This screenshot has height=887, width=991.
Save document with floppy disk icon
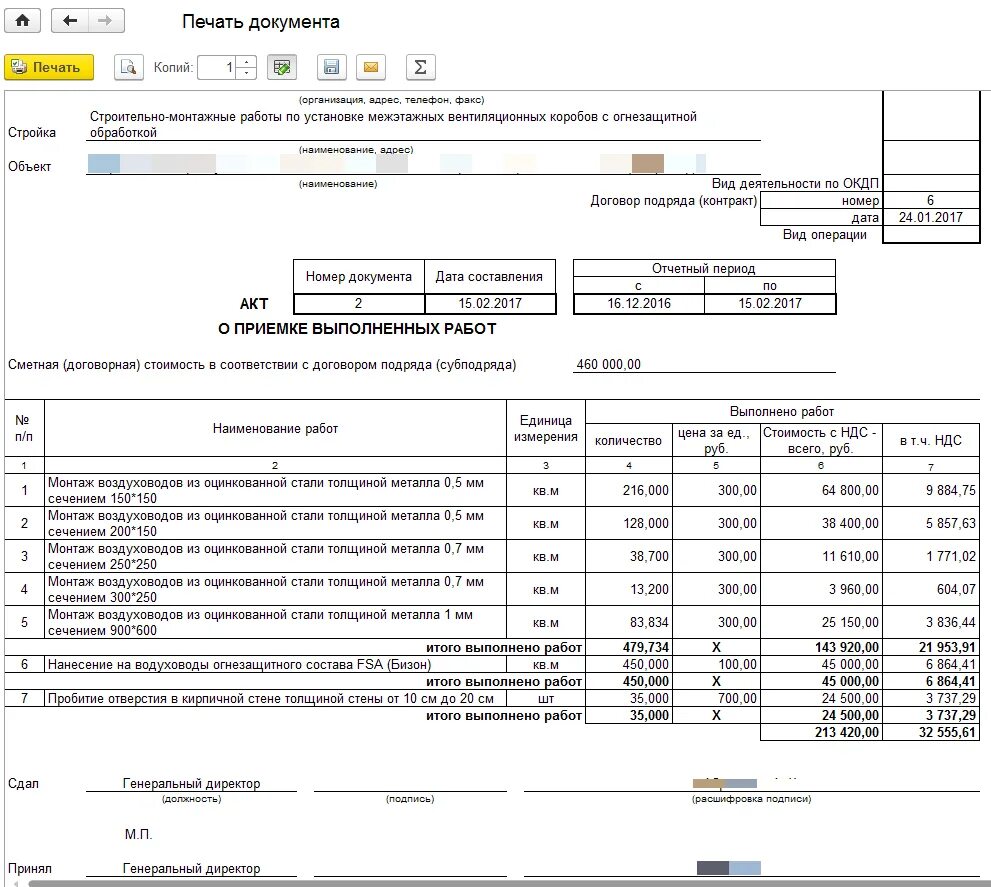(332, 67)
